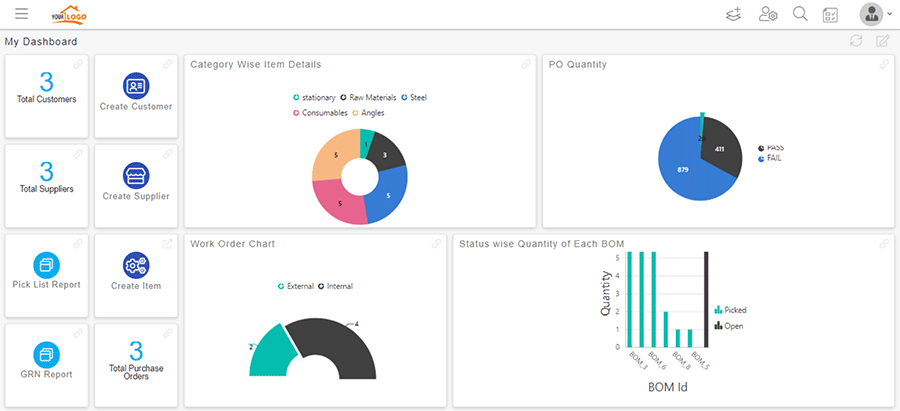Click the link icon on Total Customers card
Viewport: 900px width, 411px height.
(78, 64)
